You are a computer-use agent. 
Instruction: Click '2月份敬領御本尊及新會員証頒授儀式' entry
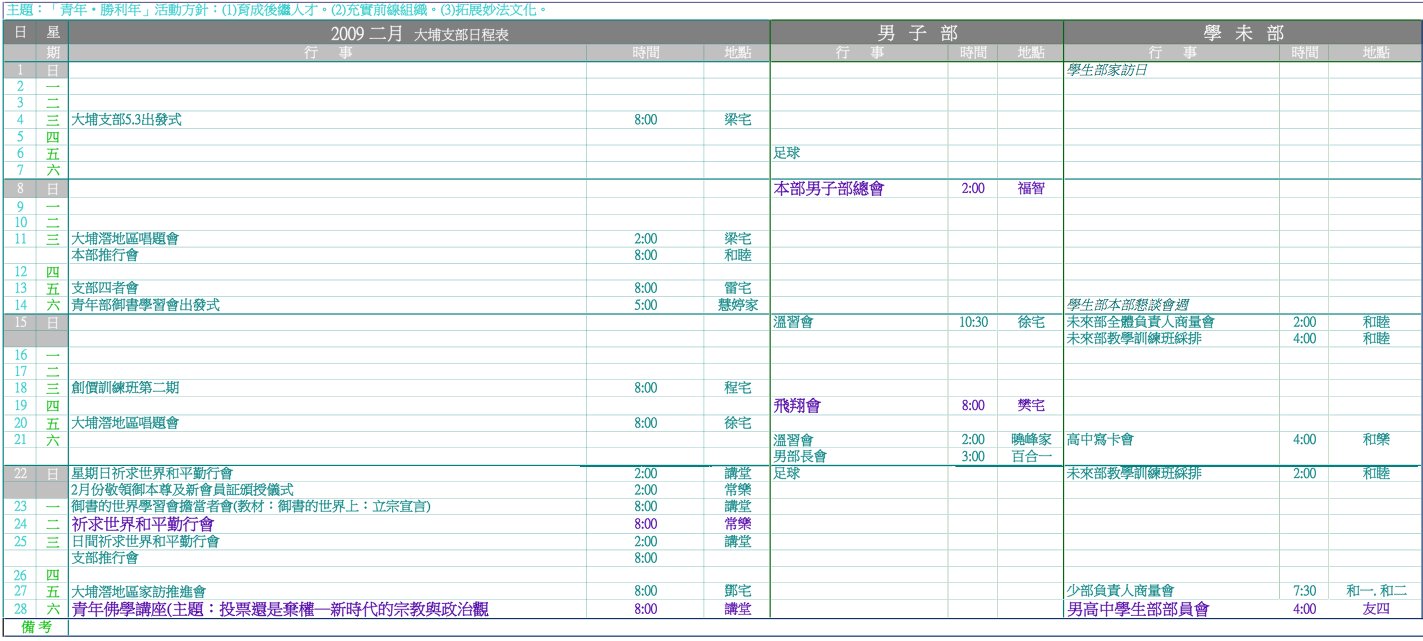pyautogui.click(x=183, y=490)
